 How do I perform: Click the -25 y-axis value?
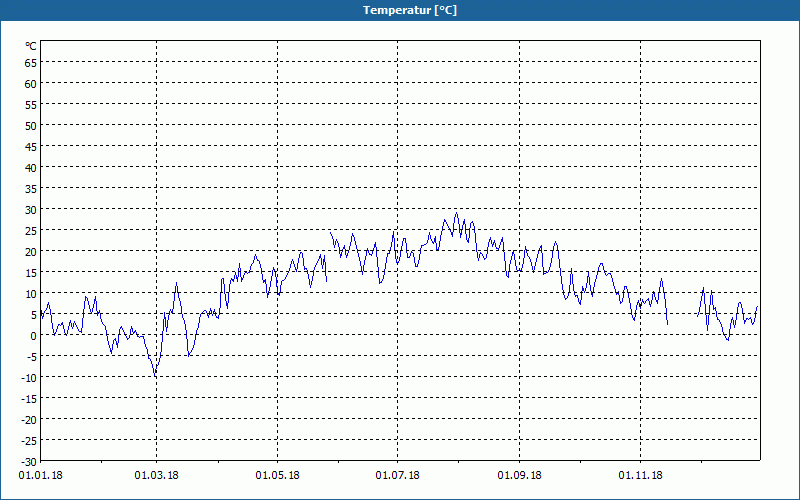pyautogui.click(x=29, y=440)
